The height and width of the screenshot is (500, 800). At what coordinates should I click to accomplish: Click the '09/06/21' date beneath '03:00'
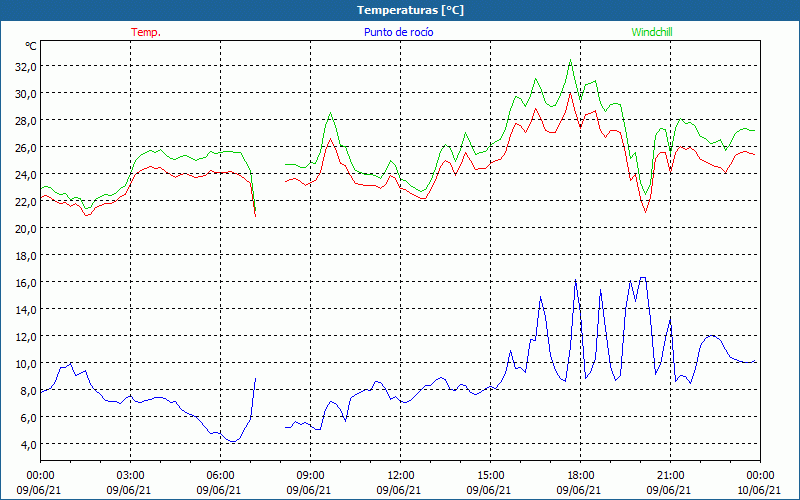[x=129, y=490]
